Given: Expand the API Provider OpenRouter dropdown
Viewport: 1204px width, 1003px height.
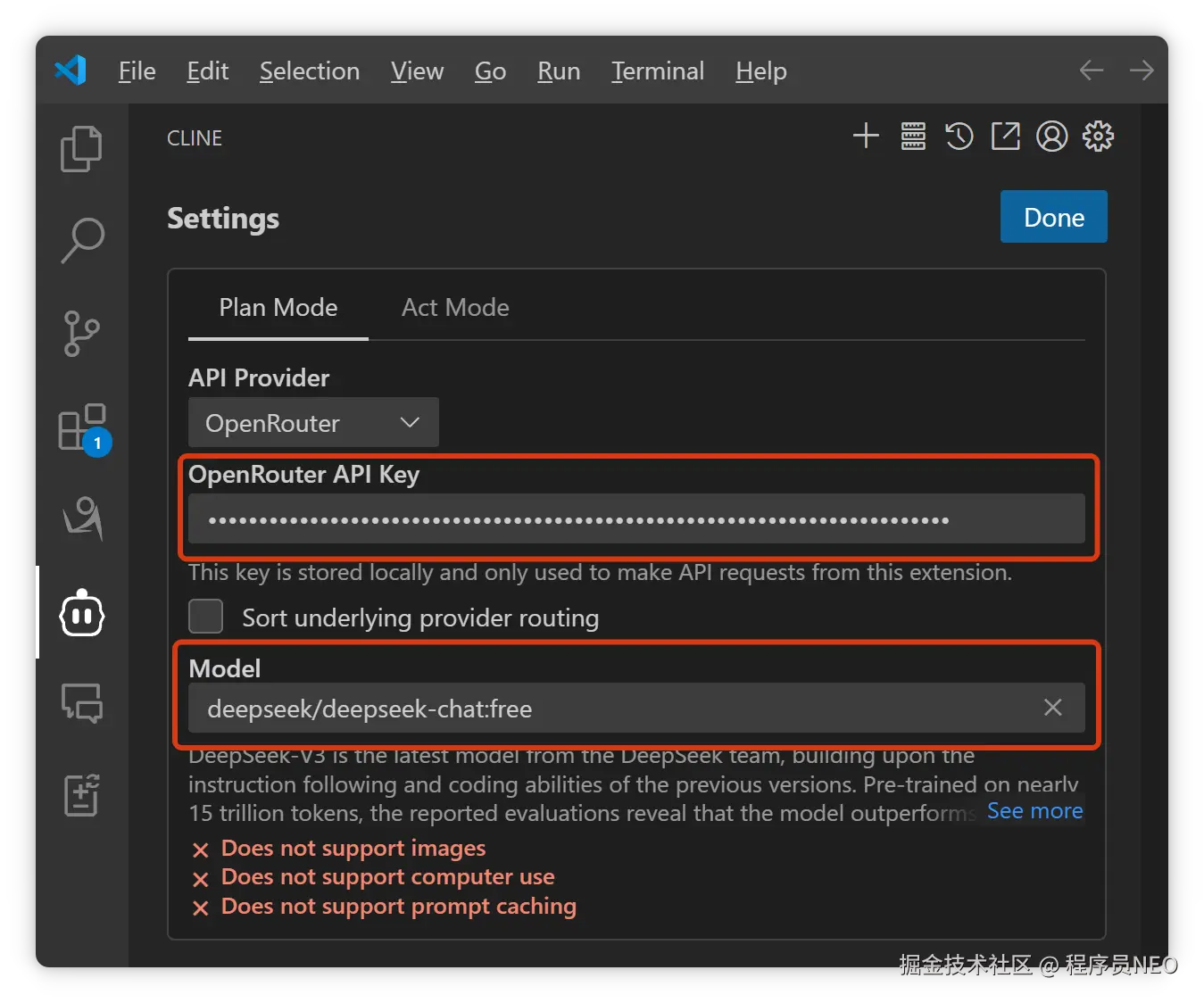Looking at the screenshot, I should click(313, 423).
